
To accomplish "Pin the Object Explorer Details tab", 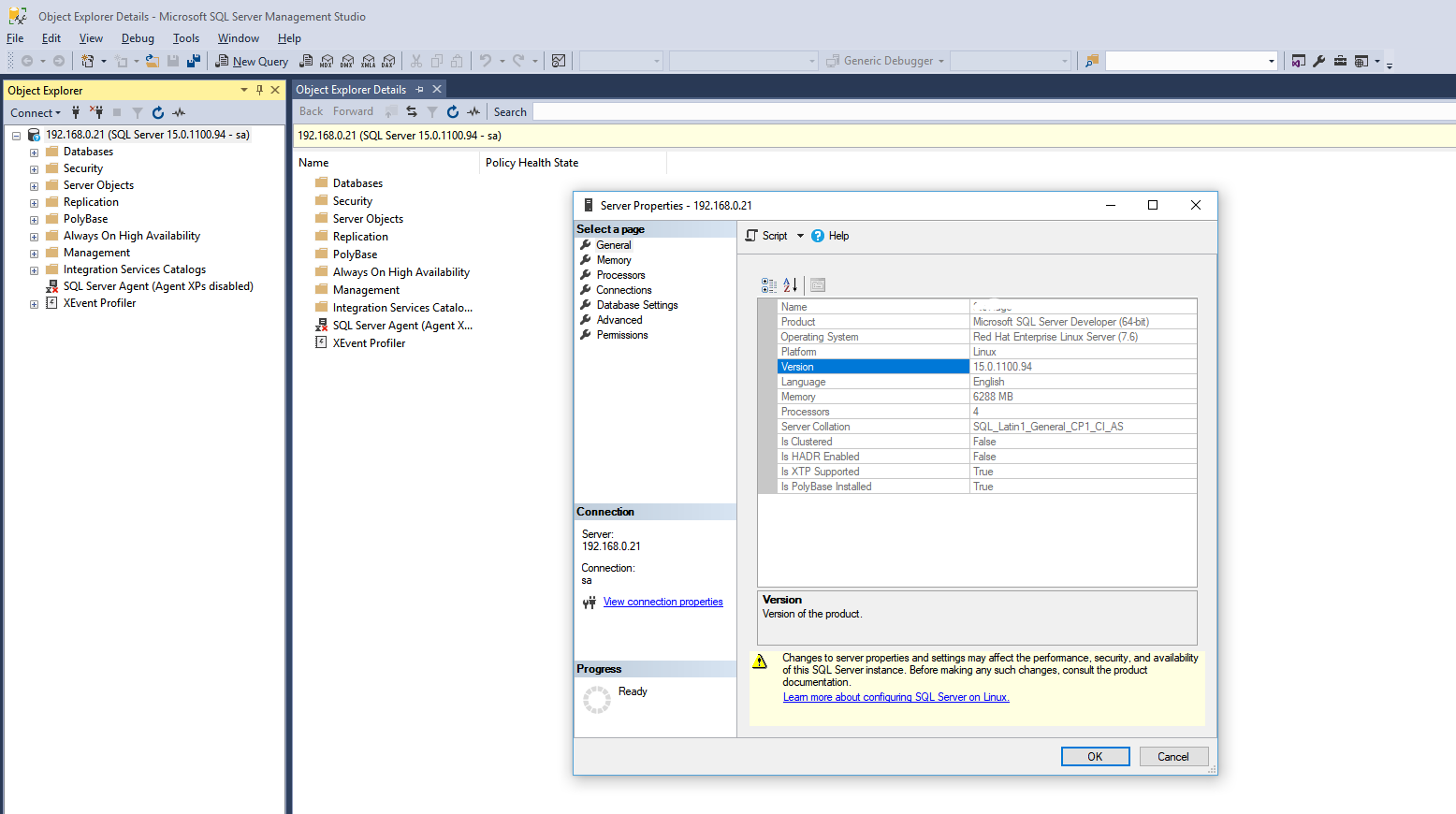I will 419,88.
